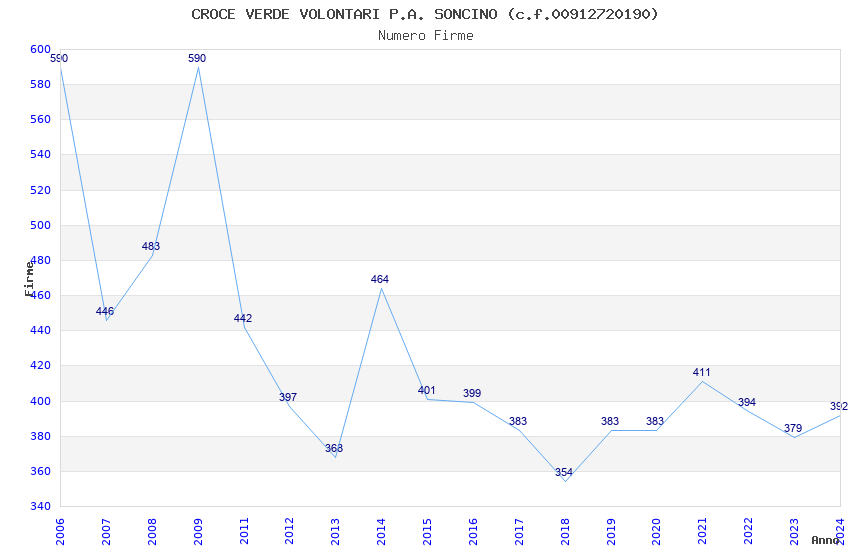Click the 540 tick on the y-axis

click(x=40, y=154)
